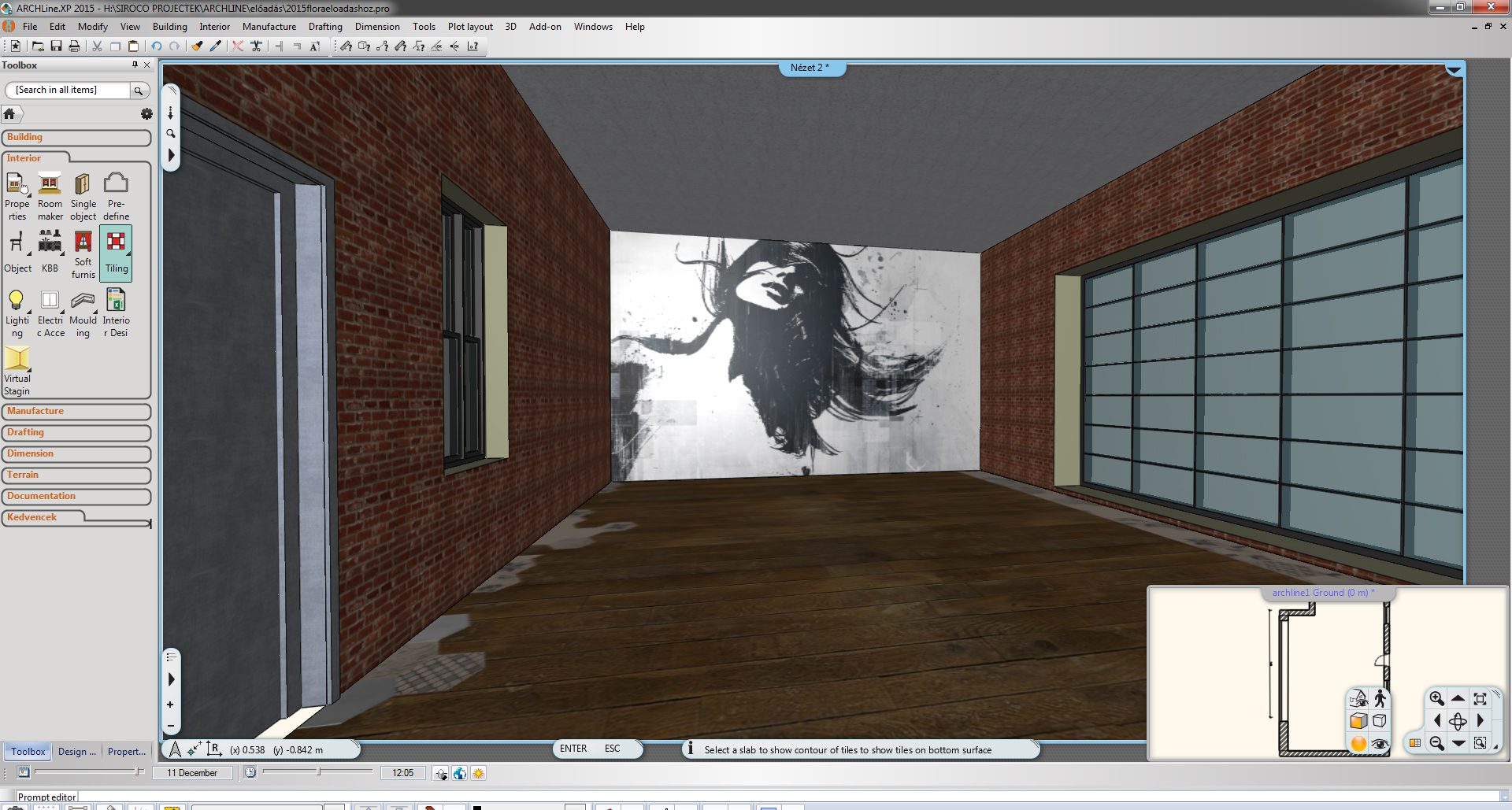The width and height of the screenshot is (1512, 810).
Task: Activate walk mode with the walking person icon
Action: click(x=1380, y=698)
